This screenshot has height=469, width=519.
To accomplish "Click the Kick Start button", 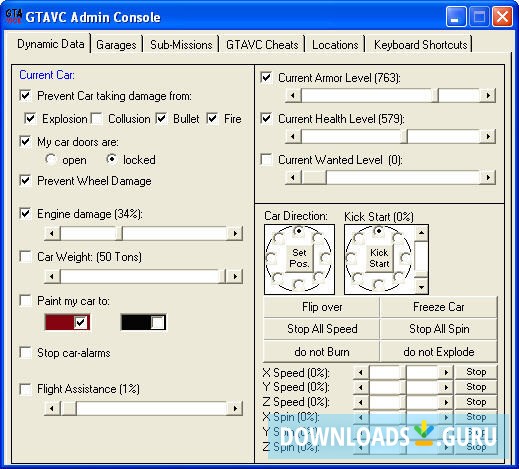I will tap(379, 258).
